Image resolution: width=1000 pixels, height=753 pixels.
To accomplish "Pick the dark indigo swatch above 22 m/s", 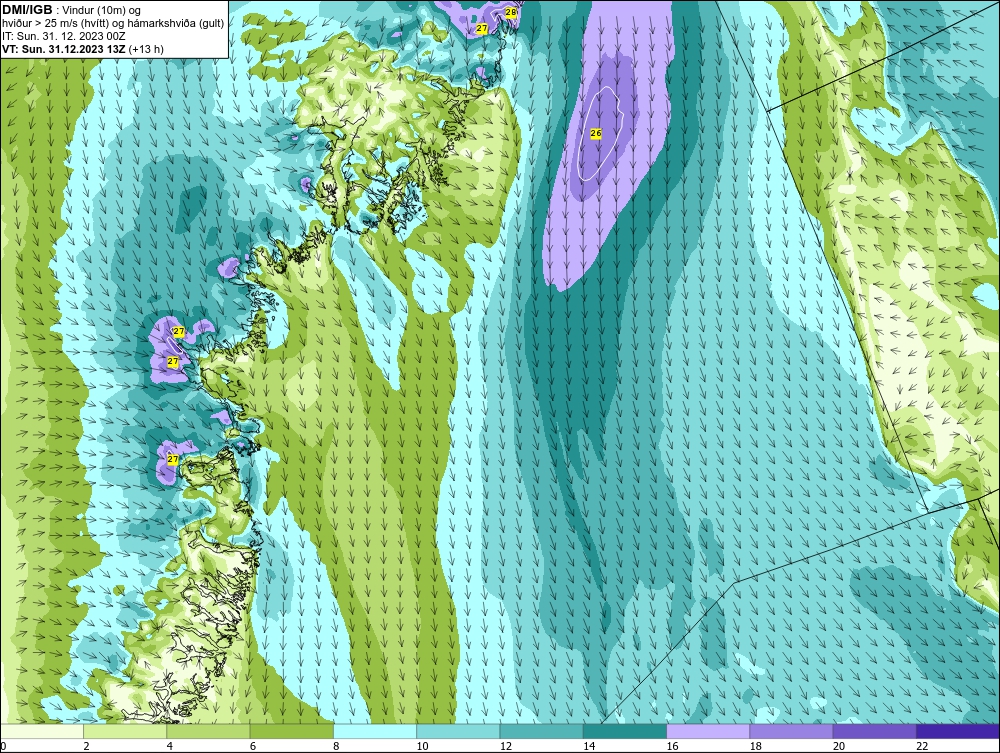I will tap(958, 731).
